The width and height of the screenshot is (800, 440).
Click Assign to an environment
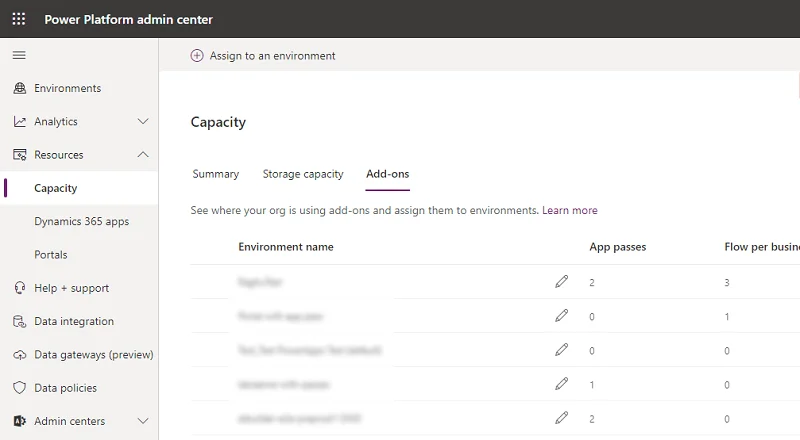coord(272,56)
